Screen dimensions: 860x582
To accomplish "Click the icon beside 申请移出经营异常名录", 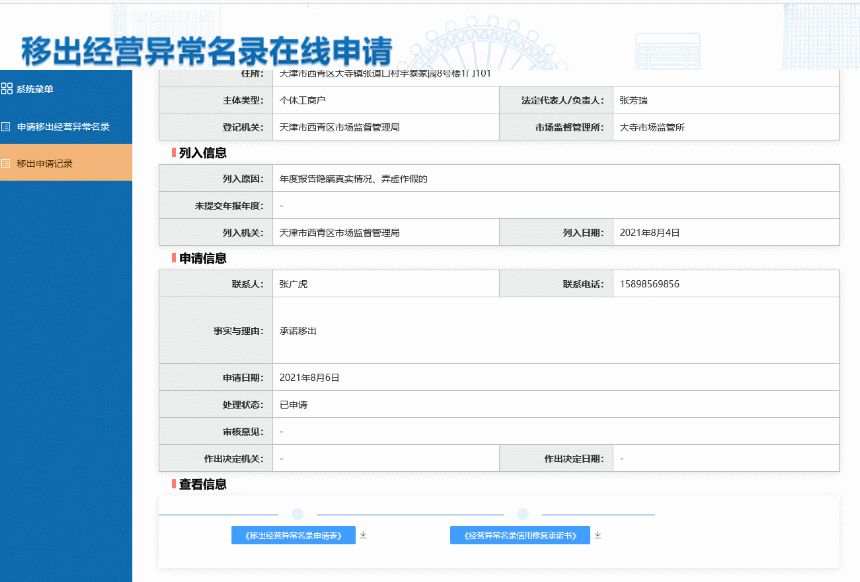I will (7, 127).
